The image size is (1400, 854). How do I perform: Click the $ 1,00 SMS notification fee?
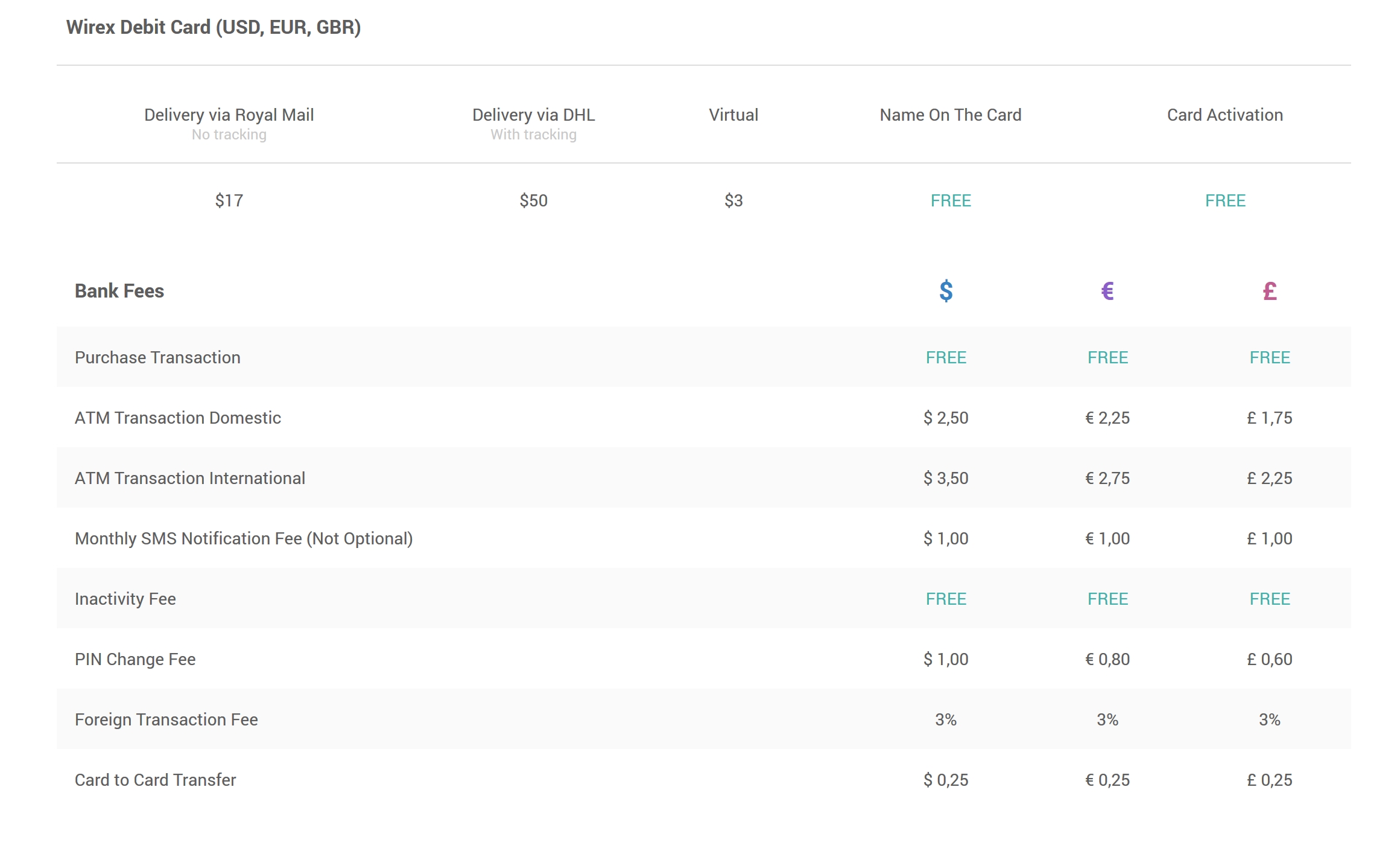[946, 538]
